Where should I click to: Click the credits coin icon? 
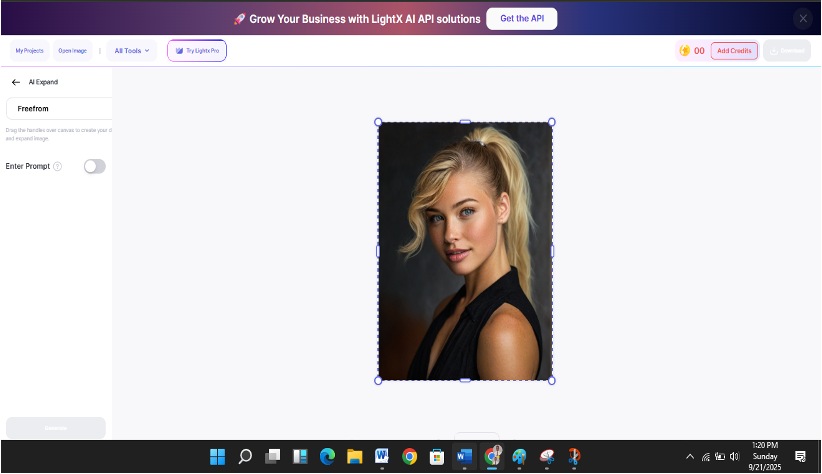click(685, 51)
